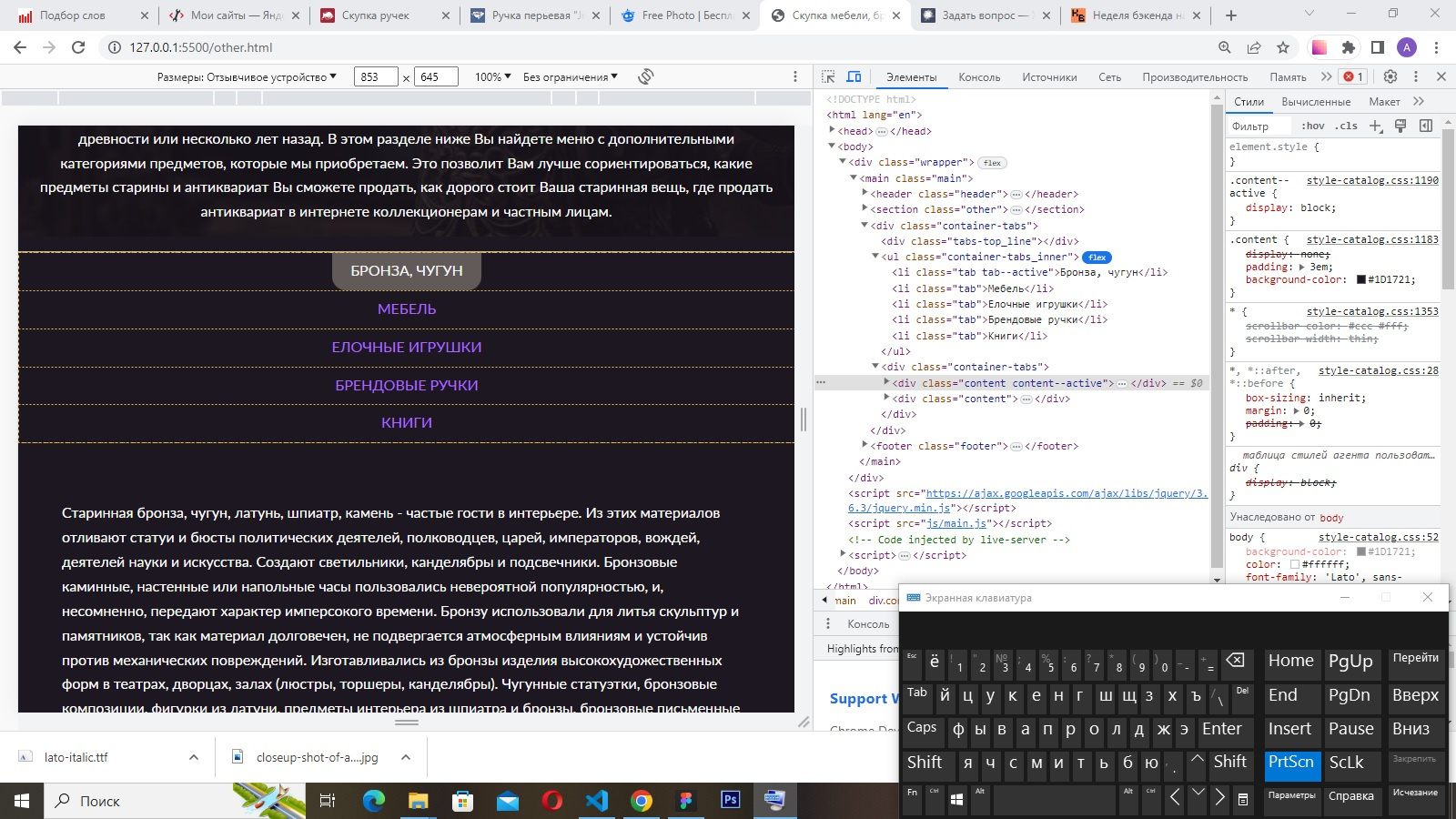Click the #1D1721 background-color swatch in .content rule
The image size is (1456, 819).
click(1361, 279)
